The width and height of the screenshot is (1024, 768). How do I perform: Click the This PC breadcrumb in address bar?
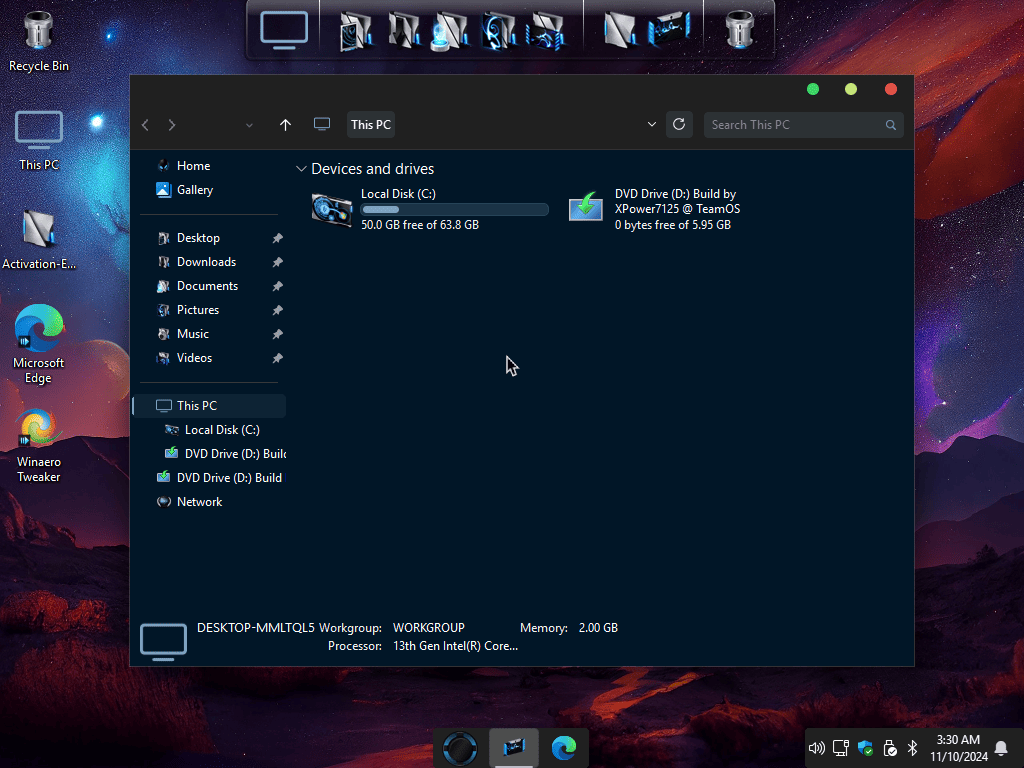click(371, 125)
